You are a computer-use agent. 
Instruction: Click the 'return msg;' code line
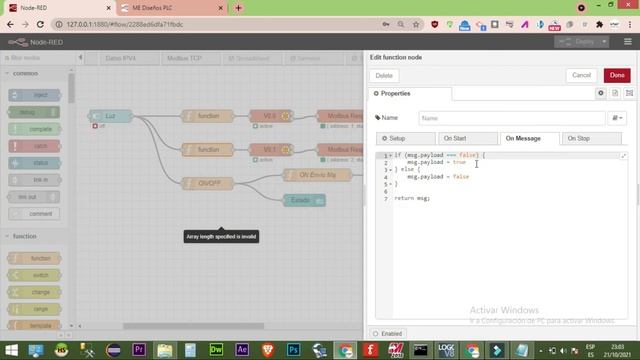pos(412,198)
